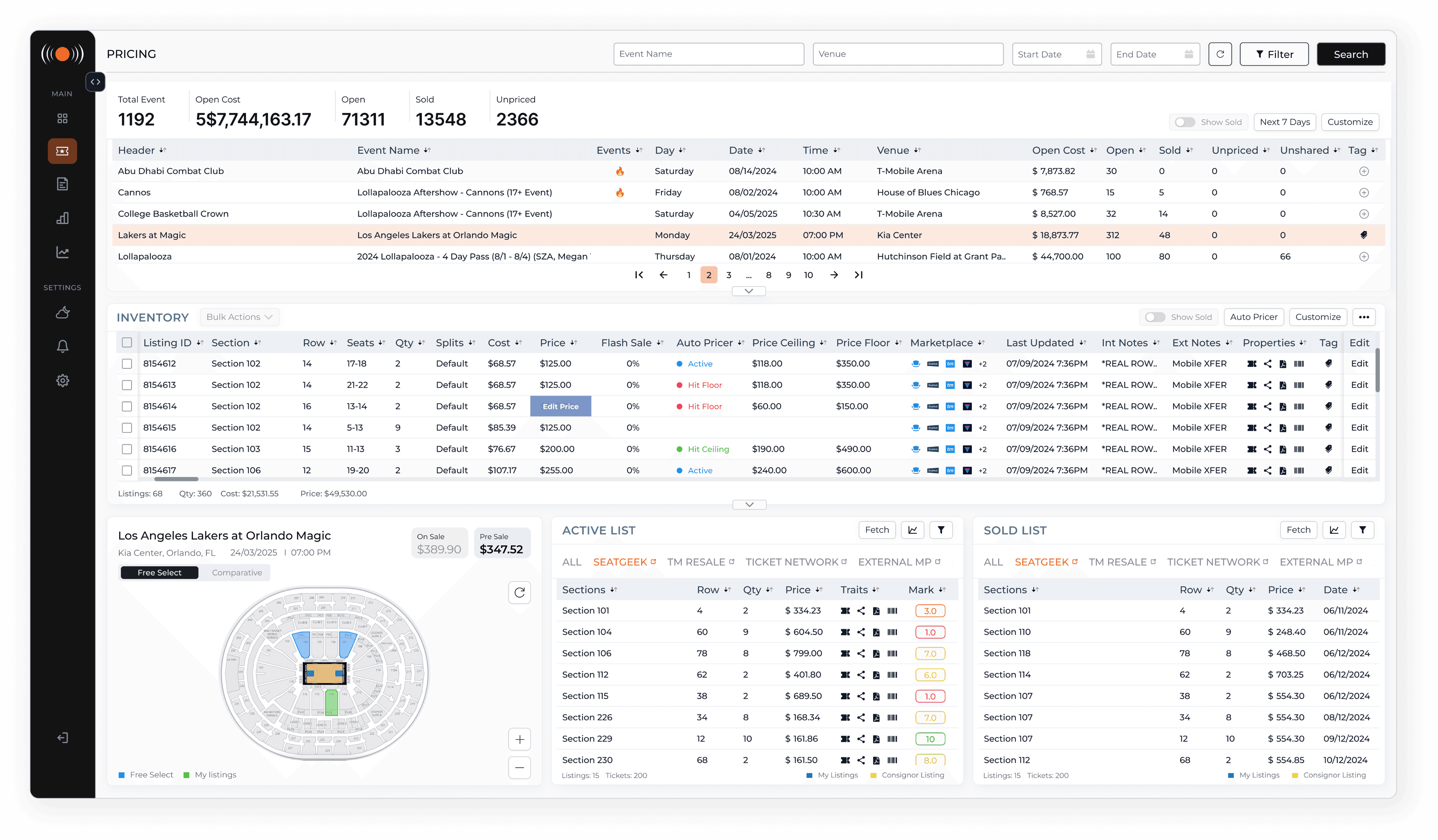1438x840 pixels.
Task: Enable Show Sold in Inventory panel
Action: click(1154, 317)
